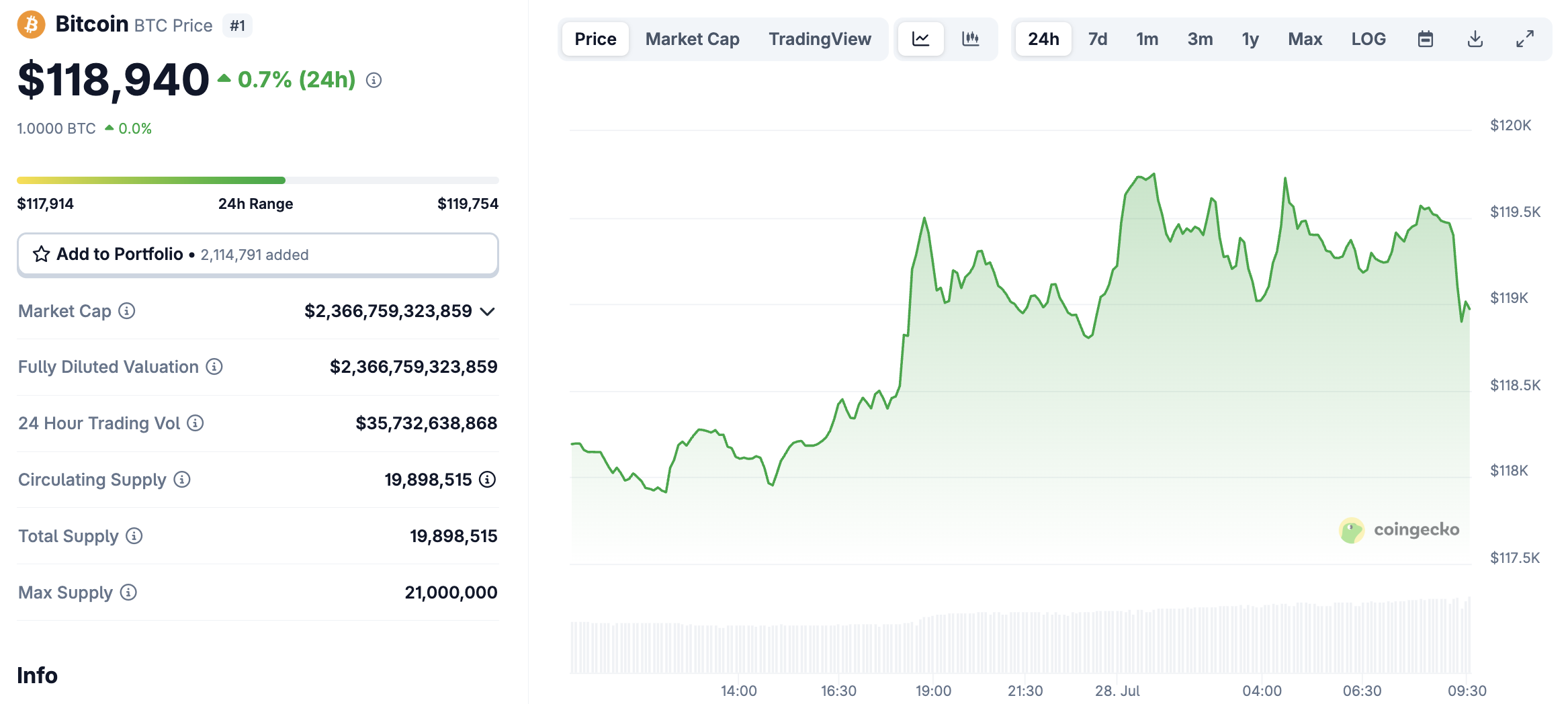
Task: Select the 3m time range
Action: (x=1200, y=39)
